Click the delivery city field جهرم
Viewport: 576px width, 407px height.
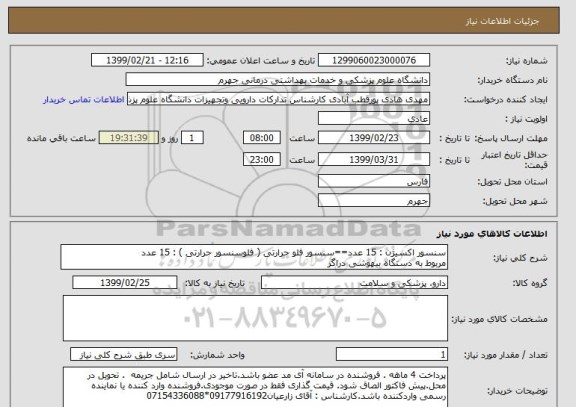click(374, 201)
